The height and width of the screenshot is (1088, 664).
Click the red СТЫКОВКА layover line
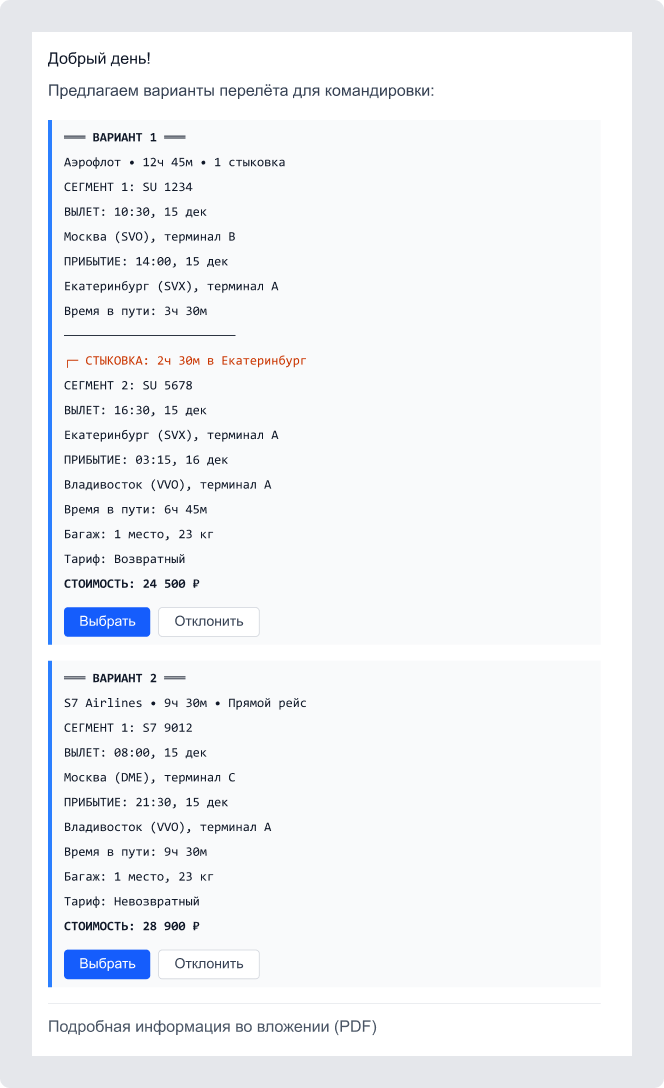190,360
